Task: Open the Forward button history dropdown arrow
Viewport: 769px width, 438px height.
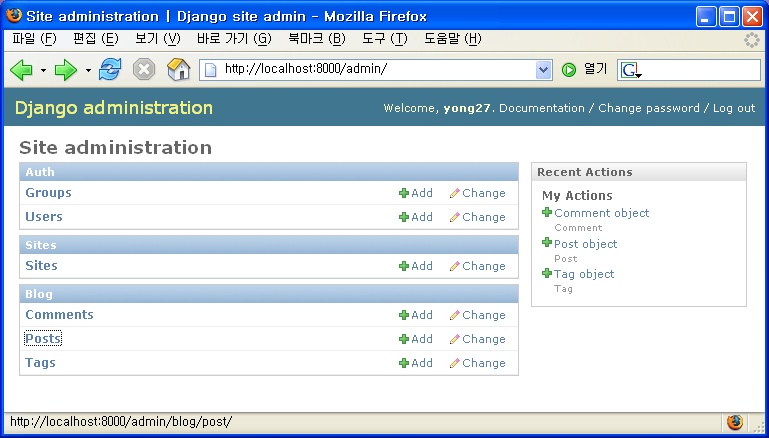Action: pyautogui.click(x=88, y=70)
